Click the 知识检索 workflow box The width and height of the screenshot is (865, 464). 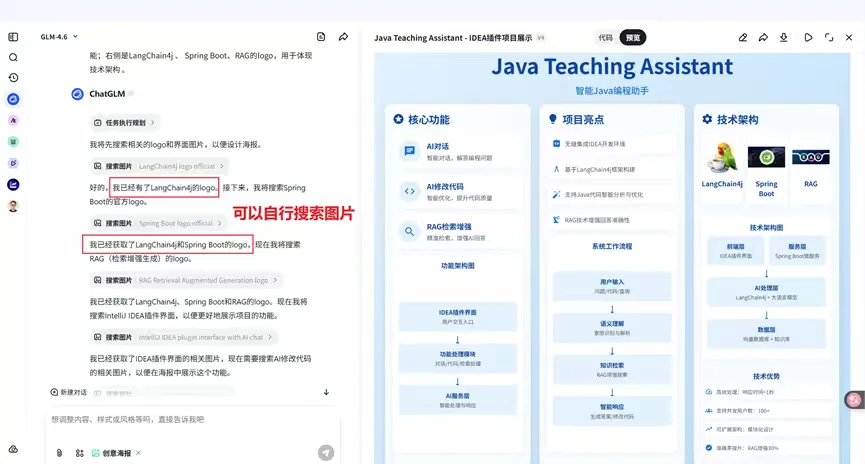point(612,370)
